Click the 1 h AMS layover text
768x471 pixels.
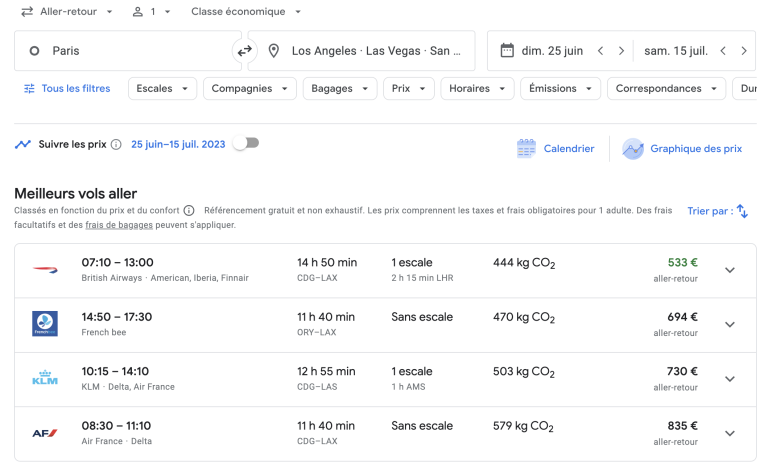[408, 387]
